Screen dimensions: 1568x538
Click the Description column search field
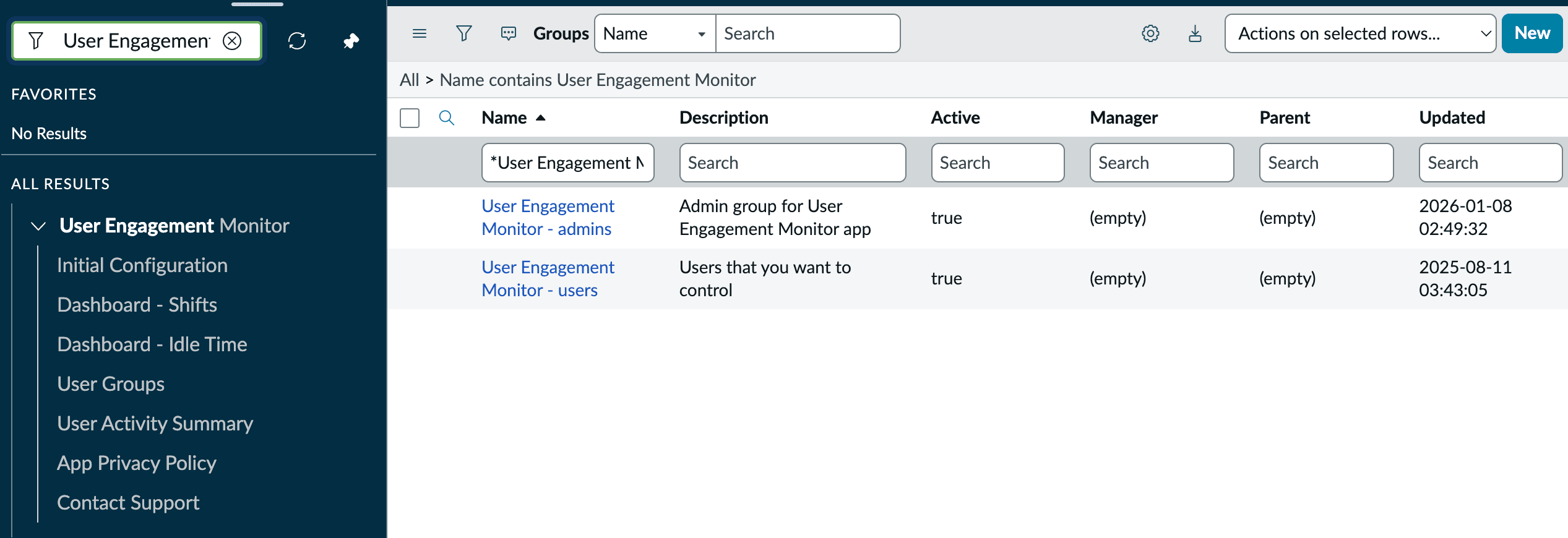792,163
